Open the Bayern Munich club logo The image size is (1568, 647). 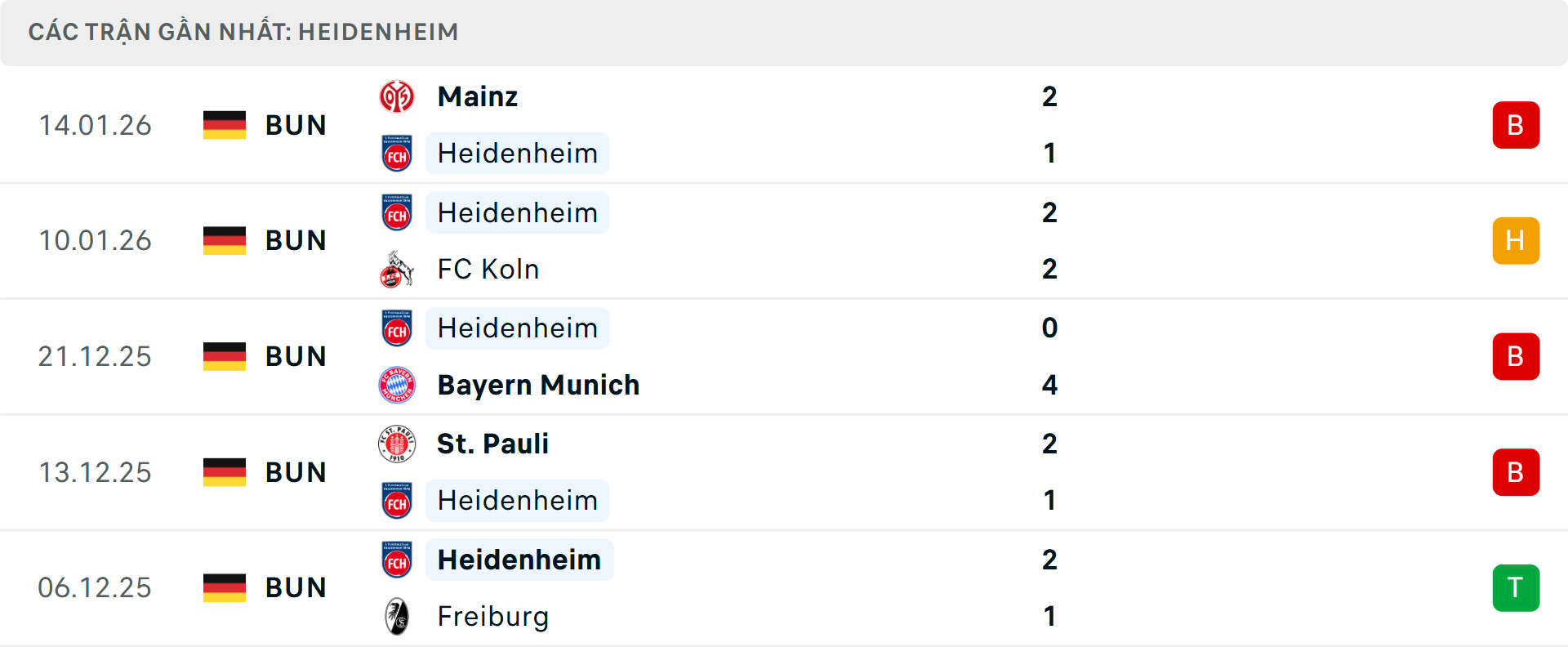[398, 385]
